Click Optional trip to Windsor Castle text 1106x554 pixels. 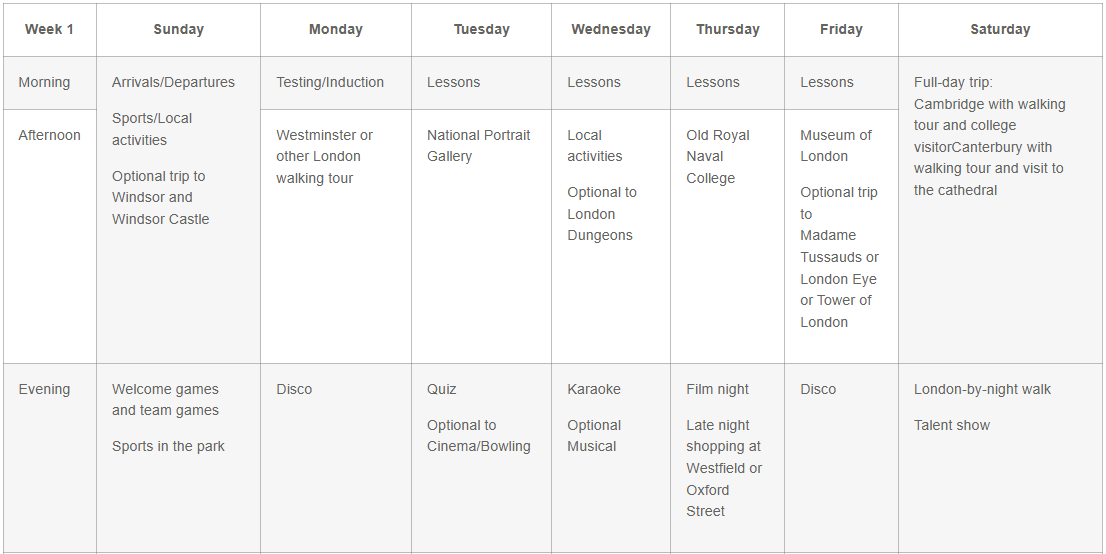point(160,198)
